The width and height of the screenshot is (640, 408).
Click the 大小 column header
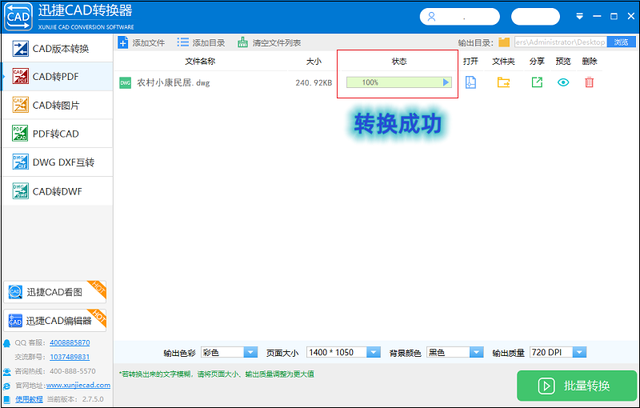pyautogui.click(x=313, y=61)
